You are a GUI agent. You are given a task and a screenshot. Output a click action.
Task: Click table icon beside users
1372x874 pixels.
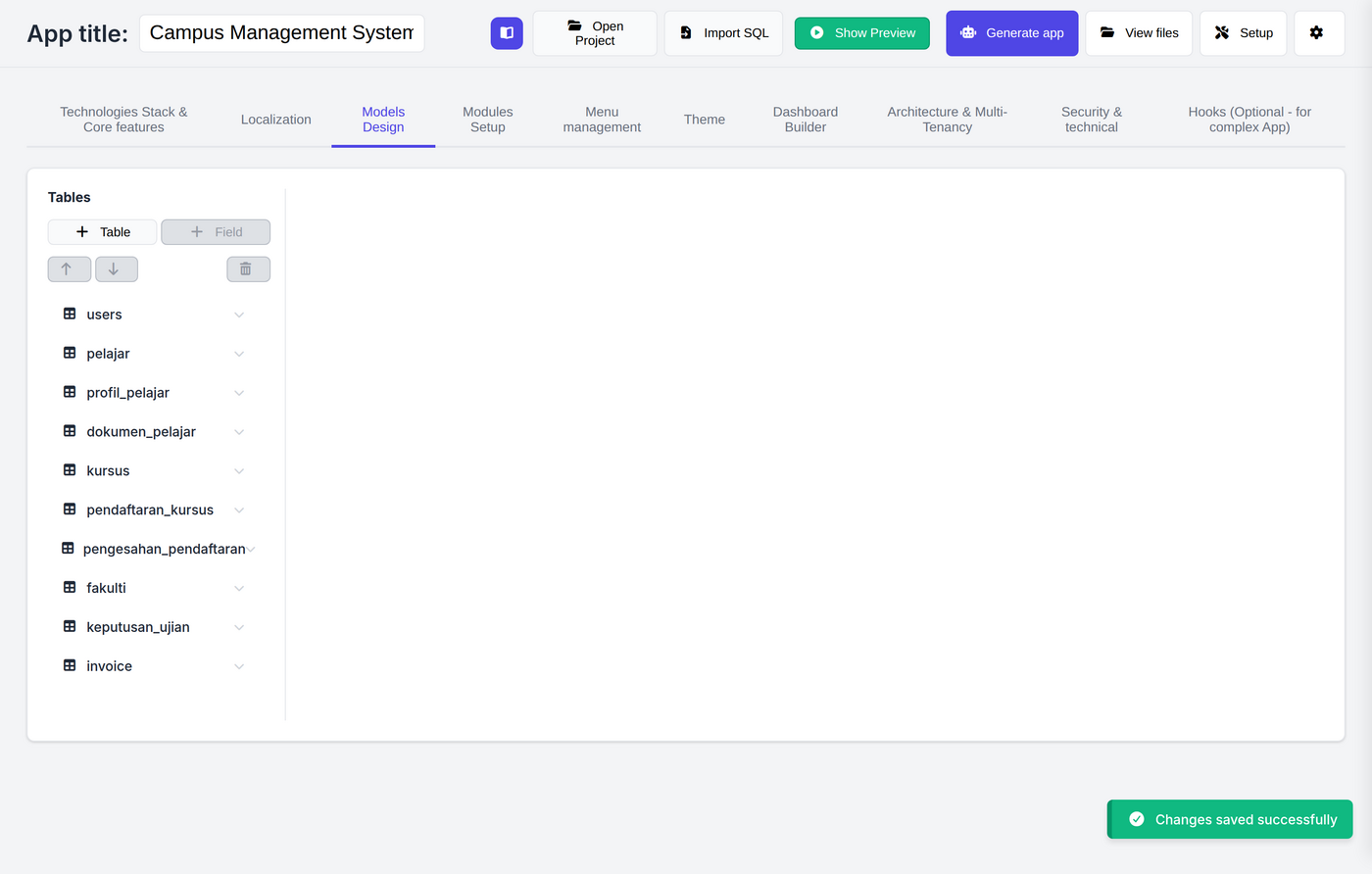pos(70,314)
